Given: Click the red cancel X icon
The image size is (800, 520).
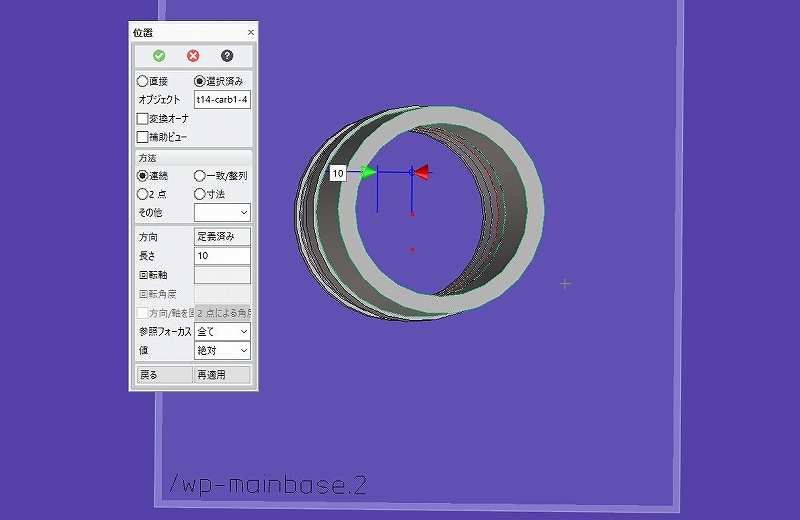Looking at the screenshot, I should coord(193,56).
